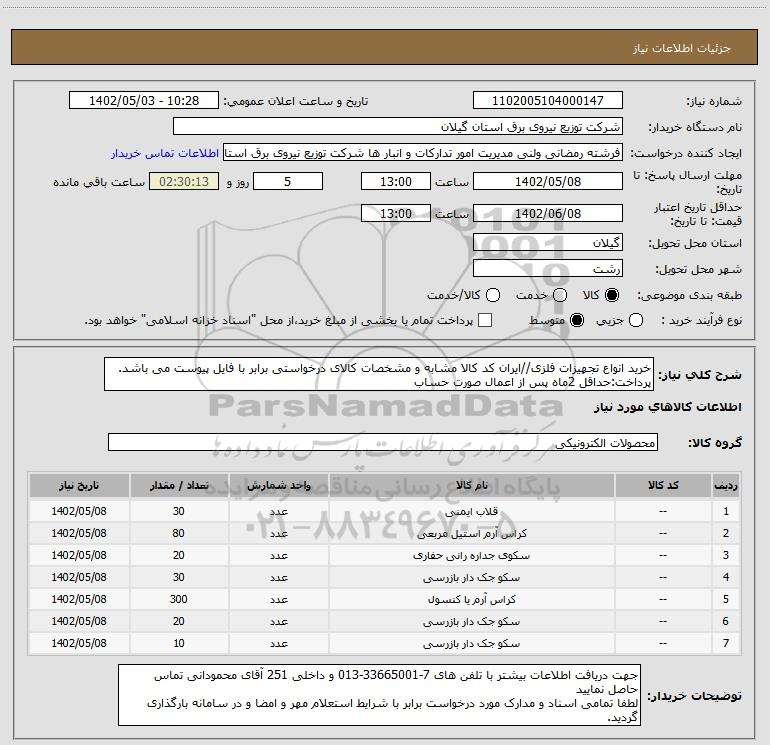Screen dimensions: 770x745
Task: Click the delivery city field رشت
Action: tap(548, 269)
